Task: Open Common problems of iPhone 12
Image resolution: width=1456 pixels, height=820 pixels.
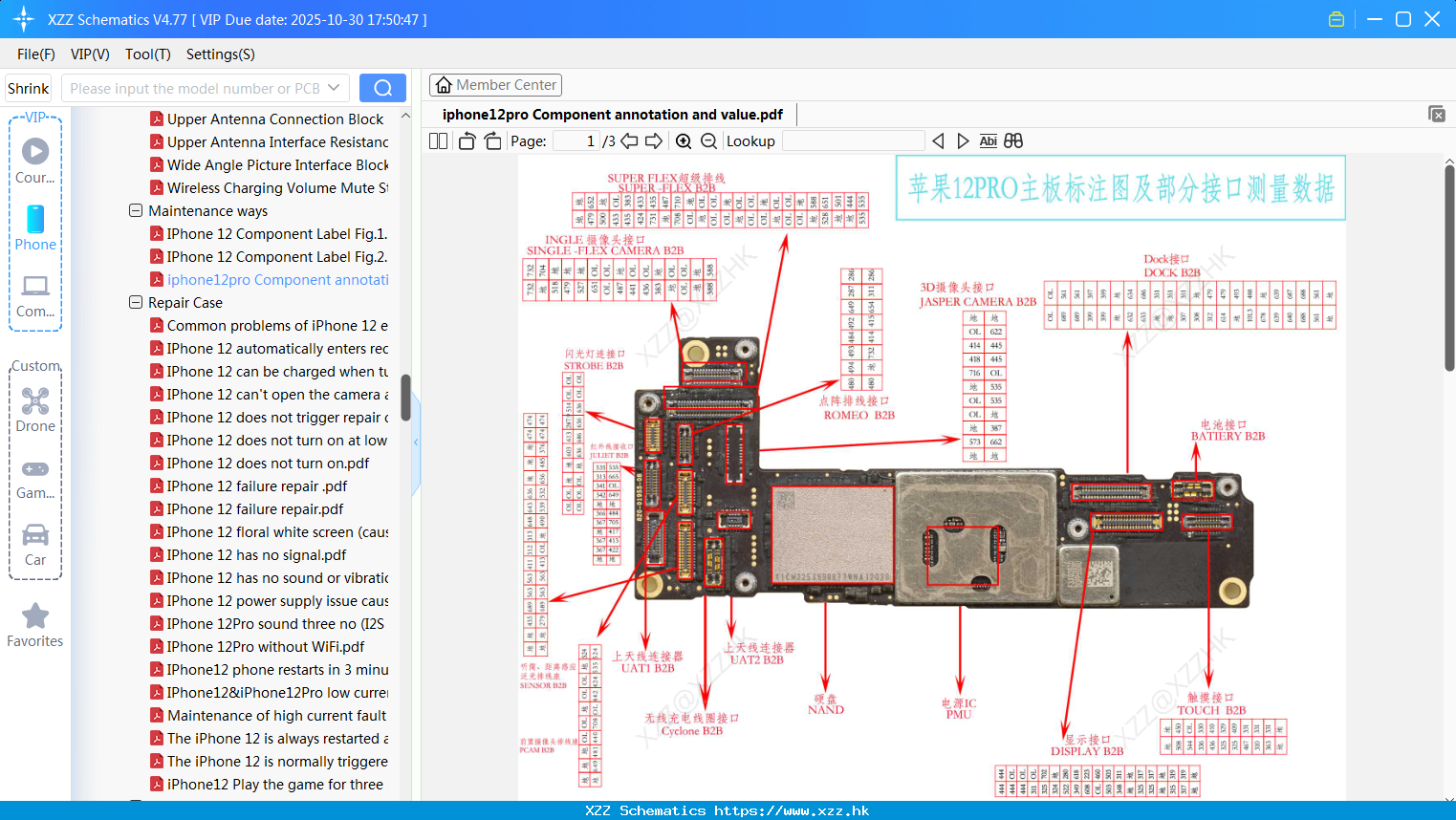Action: tap(270, 325)
